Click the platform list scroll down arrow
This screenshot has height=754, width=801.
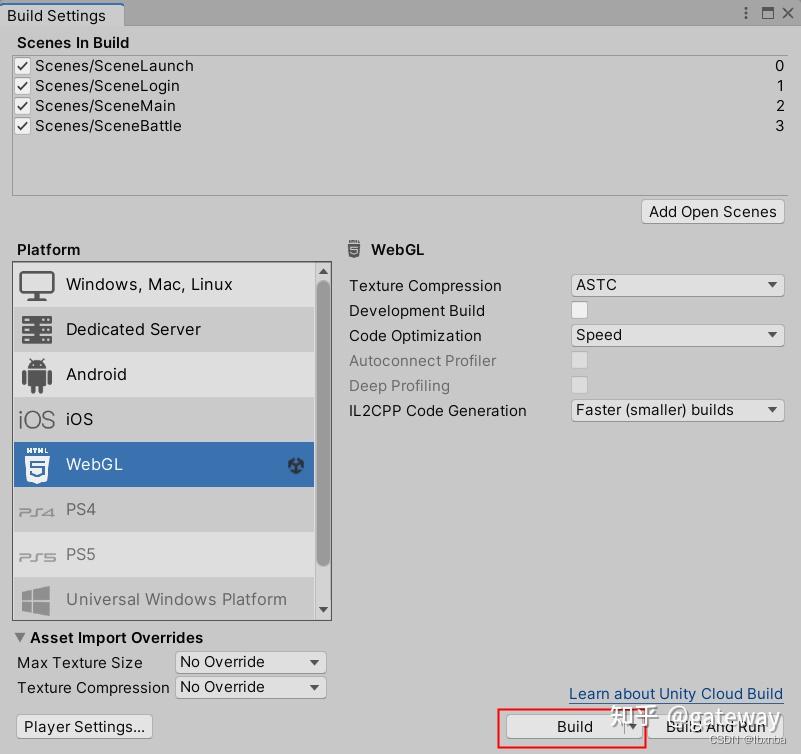coord(323,609)
